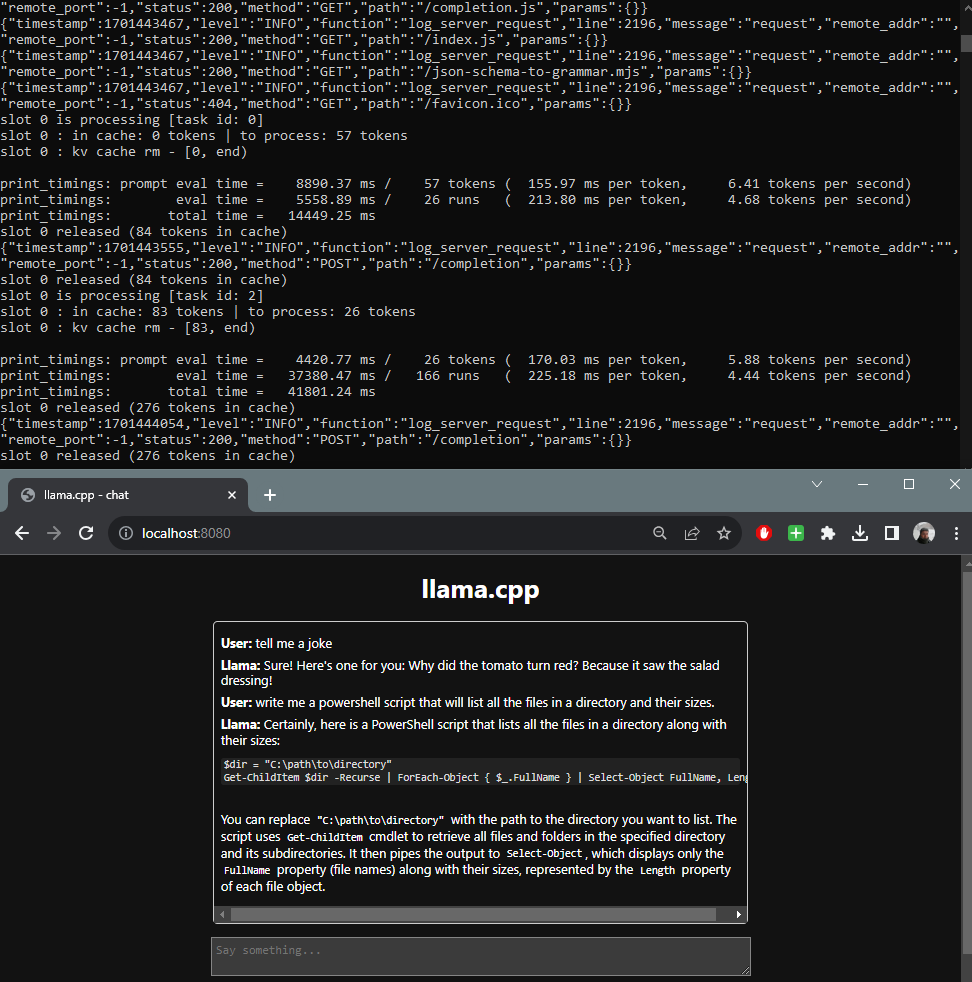Open a new browser tab

(270, 495)
